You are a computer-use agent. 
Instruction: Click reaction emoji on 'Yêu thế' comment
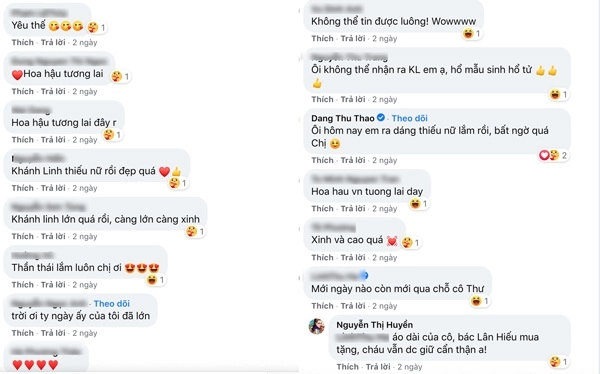pos(93,27)
